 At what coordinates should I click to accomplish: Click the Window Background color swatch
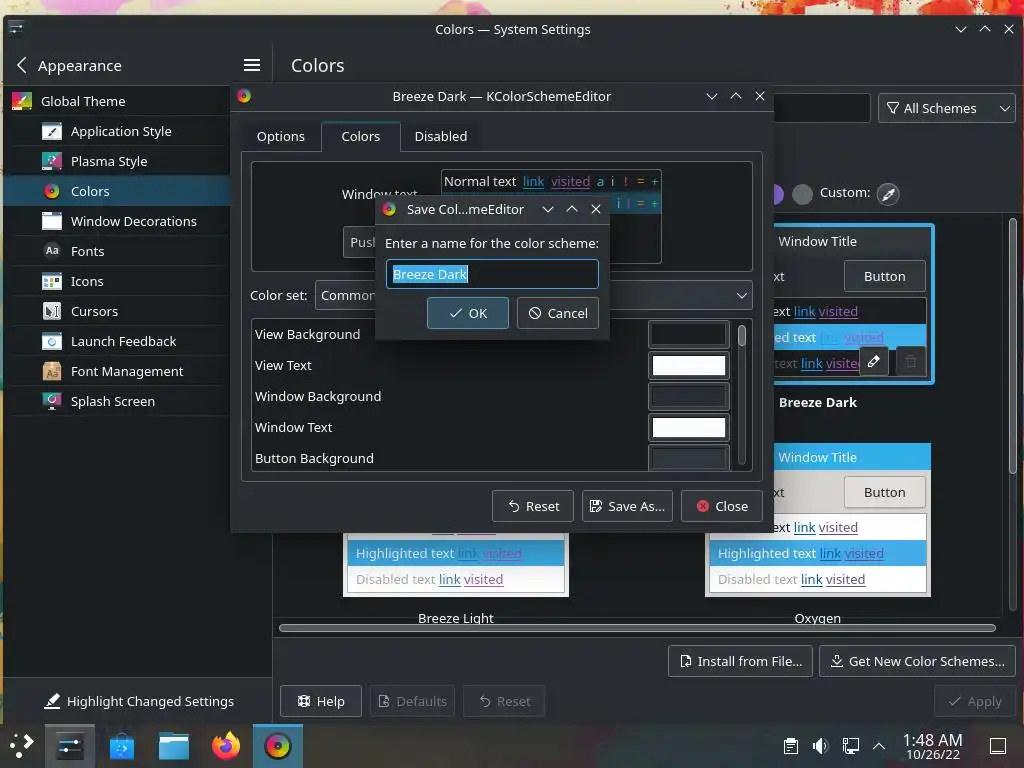(688, 396)
